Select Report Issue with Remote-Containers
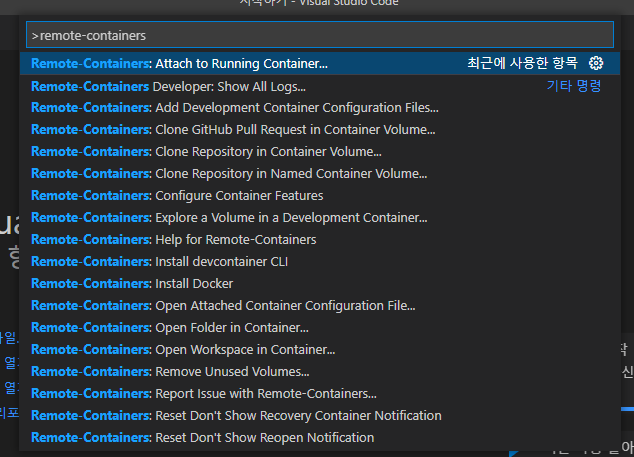Image resolution: width=634 pixels, height=457 pixels. [320, 394]
